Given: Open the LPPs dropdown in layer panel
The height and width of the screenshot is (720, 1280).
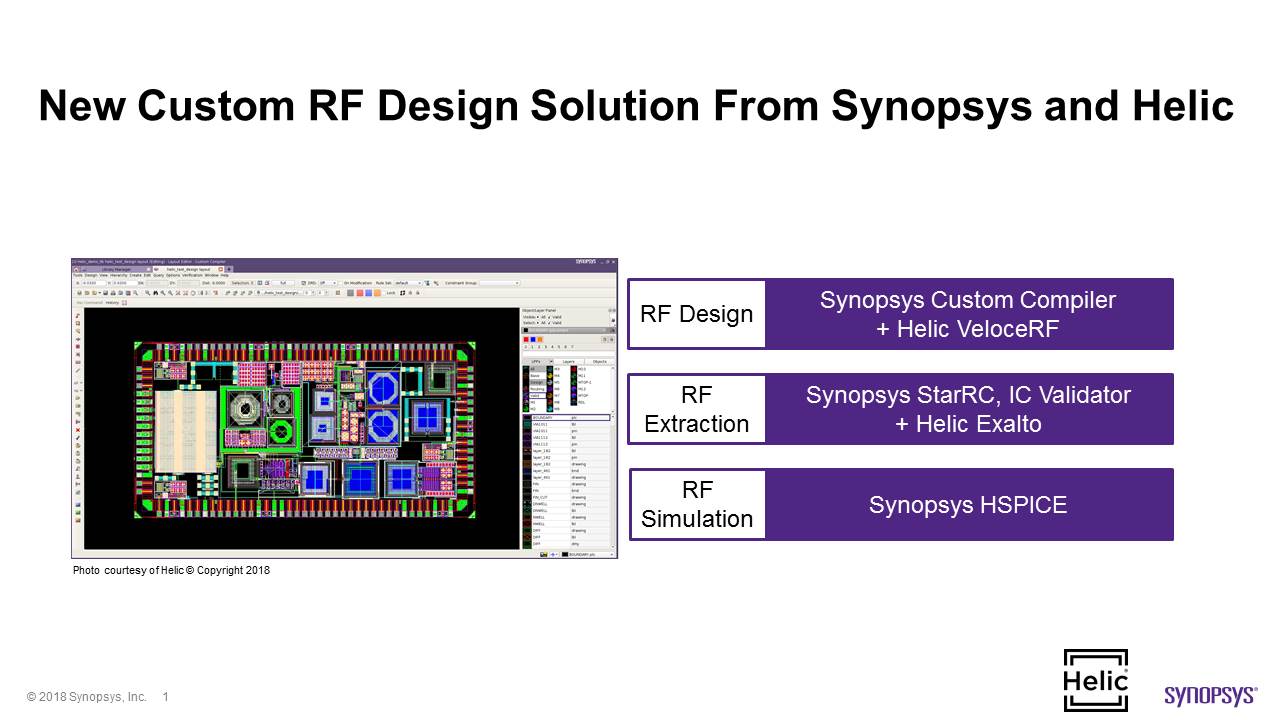Looking at the screenshot, I should [x=538, y=362].
